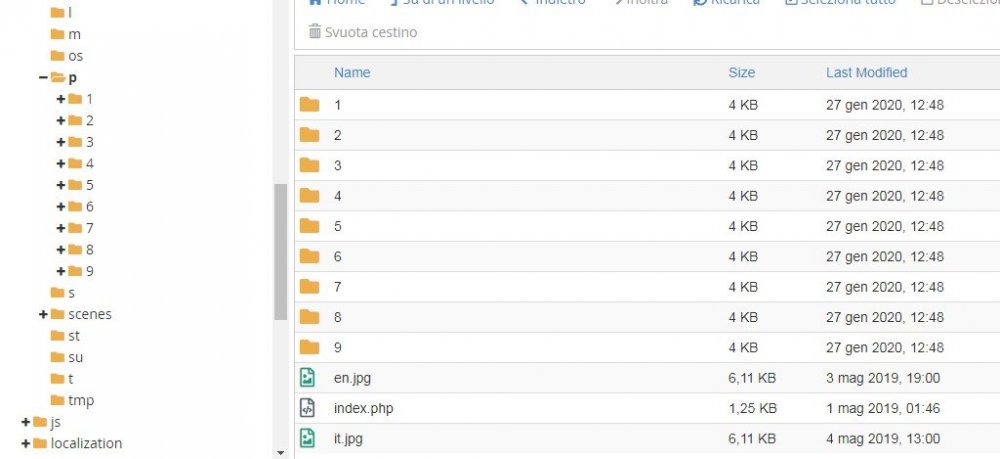Select folder 1 icon in the file list
This screenshot has width=1000, height=459.
tap(309, 105)
